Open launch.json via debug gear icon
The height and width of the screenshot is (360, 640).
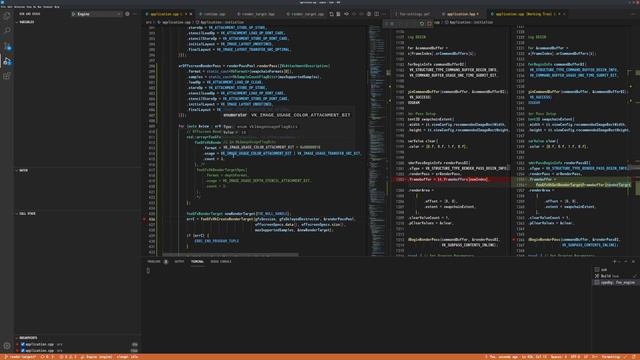coord(127,14)
